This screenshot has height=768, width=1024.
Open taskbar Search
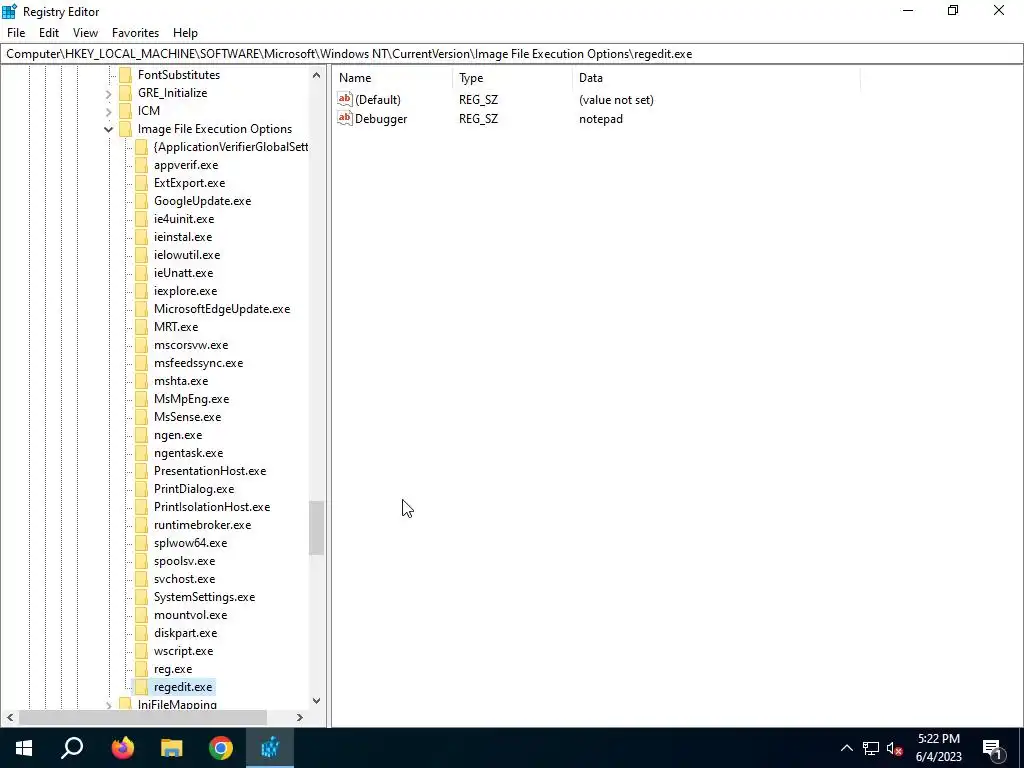pyautogui.click(x=72, y=748)
